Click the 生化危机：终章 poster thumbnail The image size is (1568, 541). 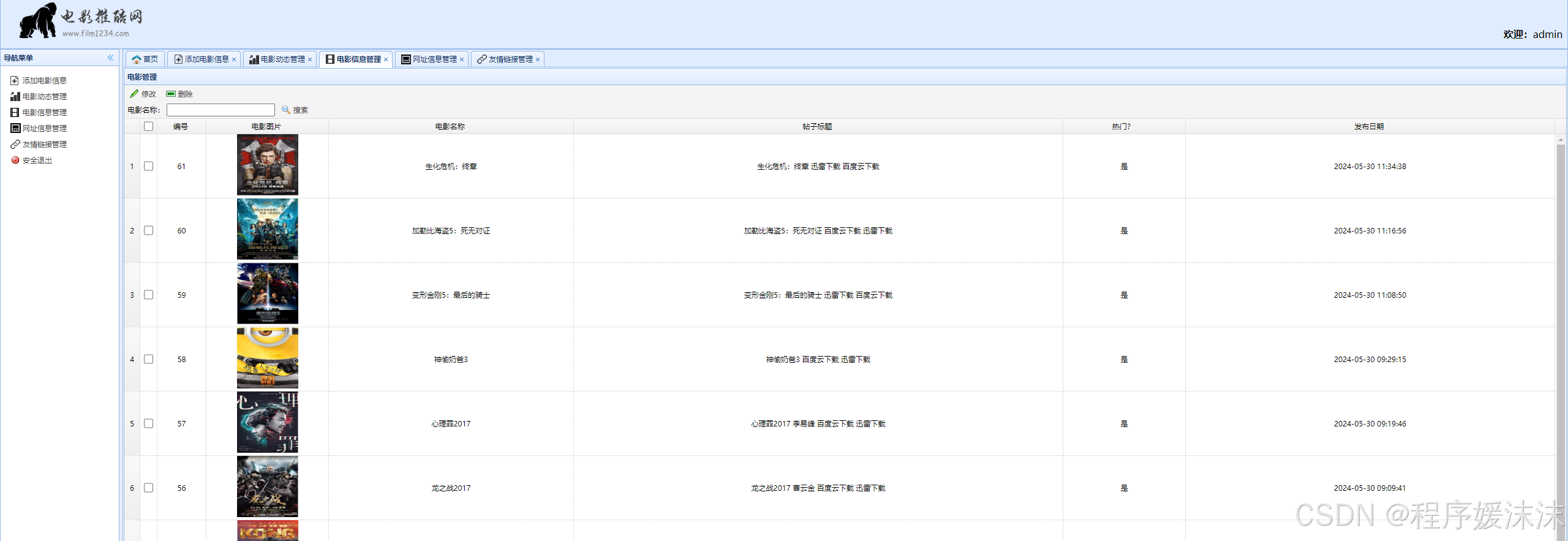point(268,165)
